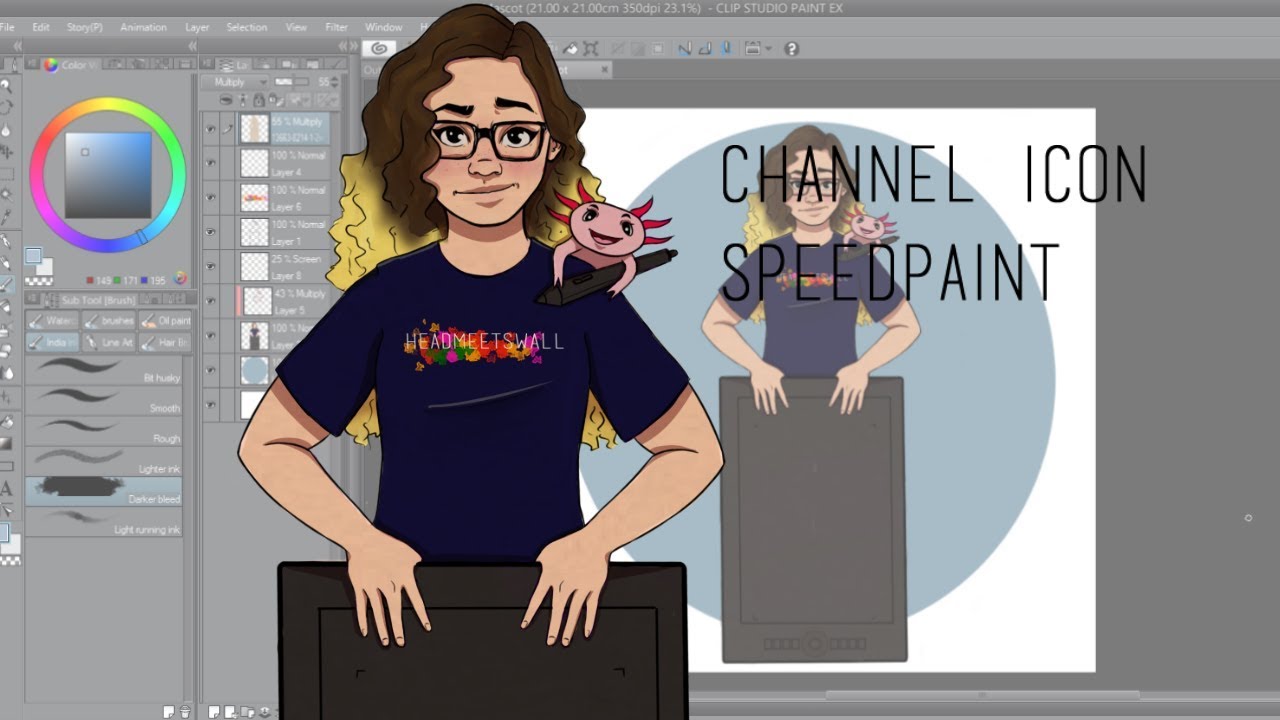Open the Help question mark icon
Image resolution: width=1280 pixels, height=720 pixels.
click(791, 48)
